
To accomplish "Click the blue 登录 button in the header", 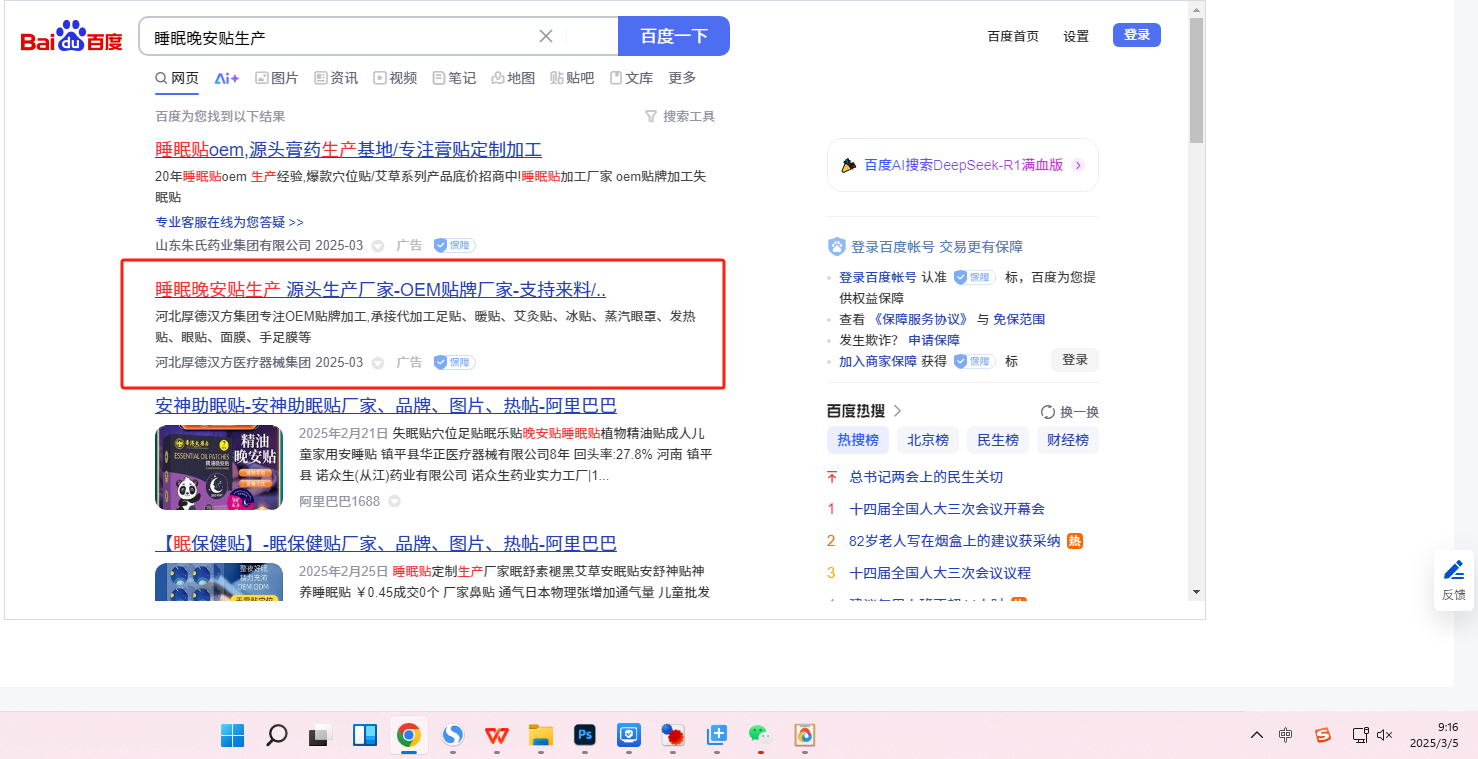I will [1137, 35].
